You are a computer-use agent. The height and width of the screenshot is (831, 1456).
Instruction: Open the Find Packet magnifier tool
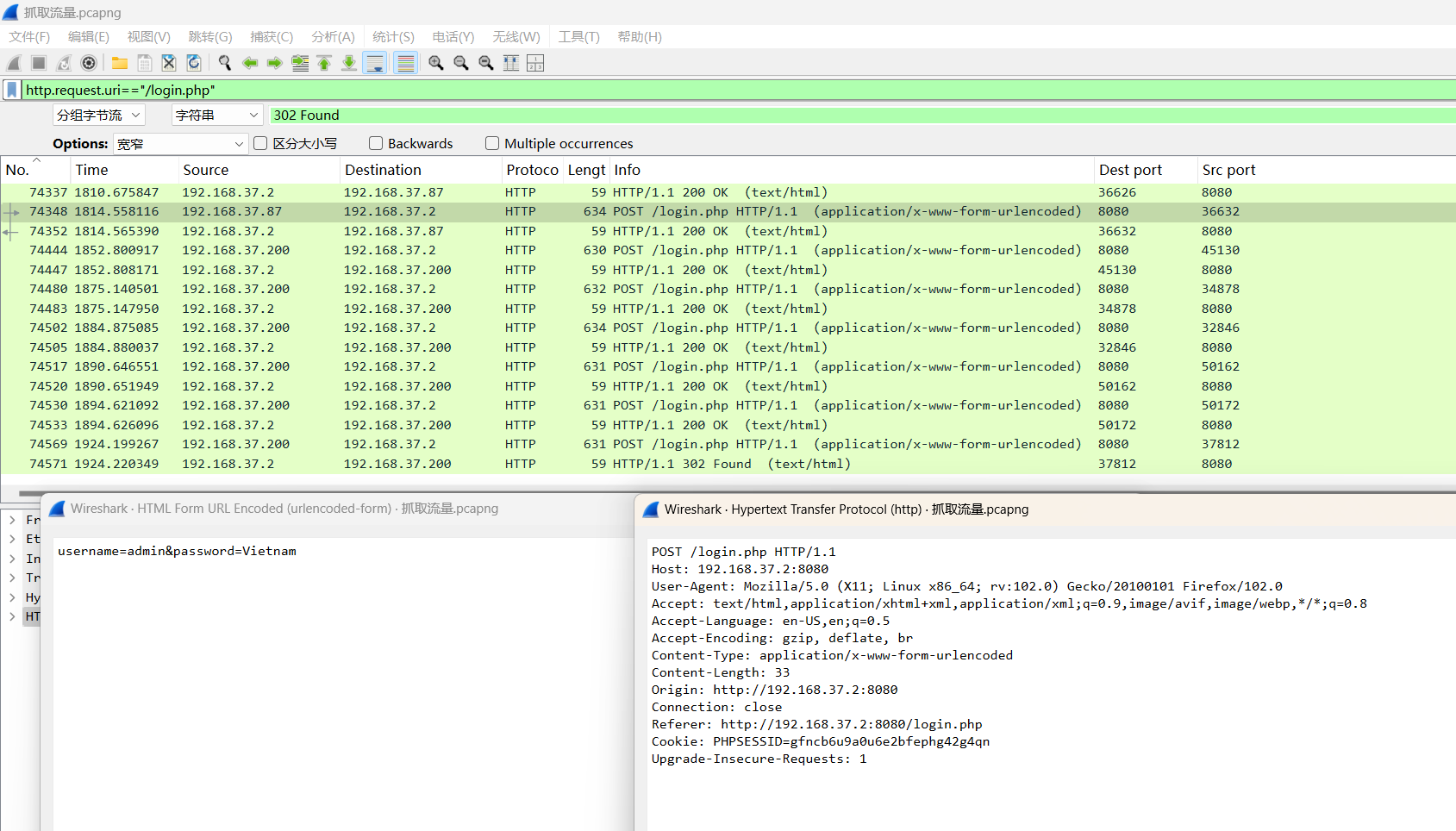pyautogui.click(x=225, y=63)
